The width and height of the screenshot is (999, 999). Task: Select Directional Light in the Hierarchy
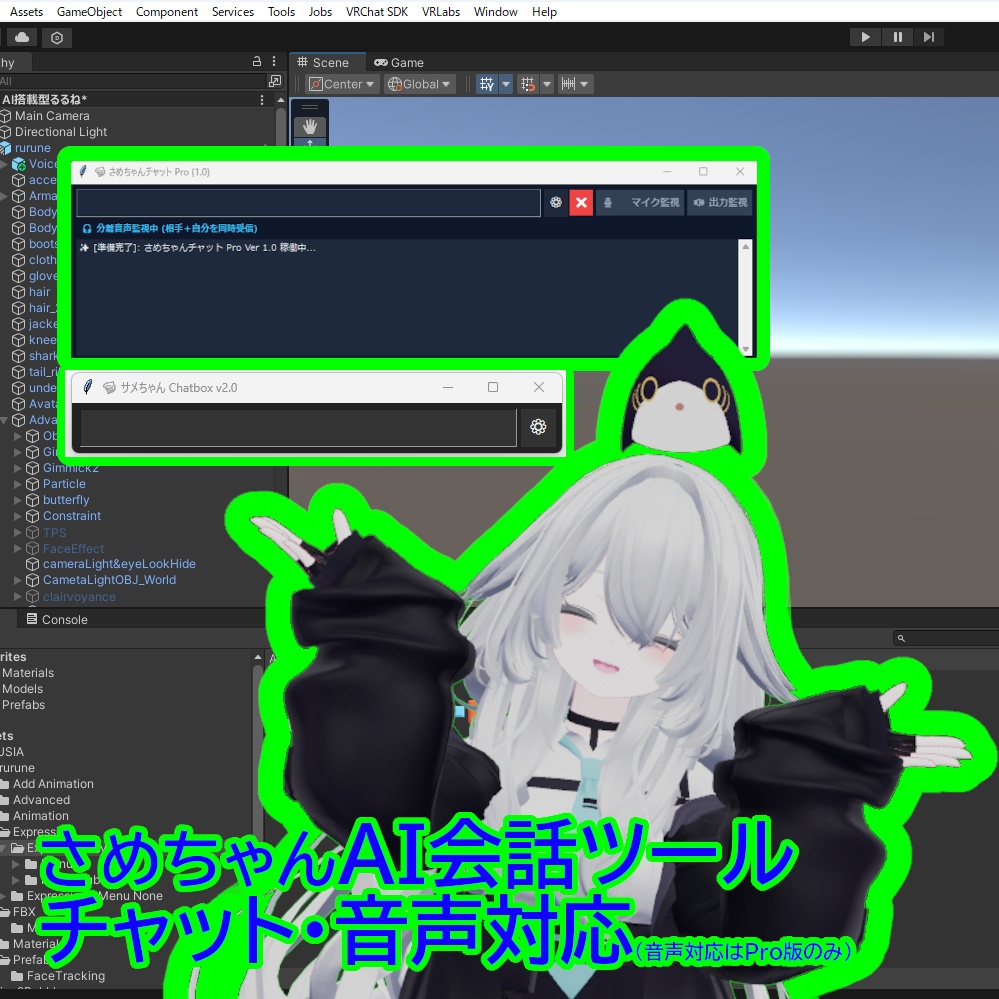(61, 132)
